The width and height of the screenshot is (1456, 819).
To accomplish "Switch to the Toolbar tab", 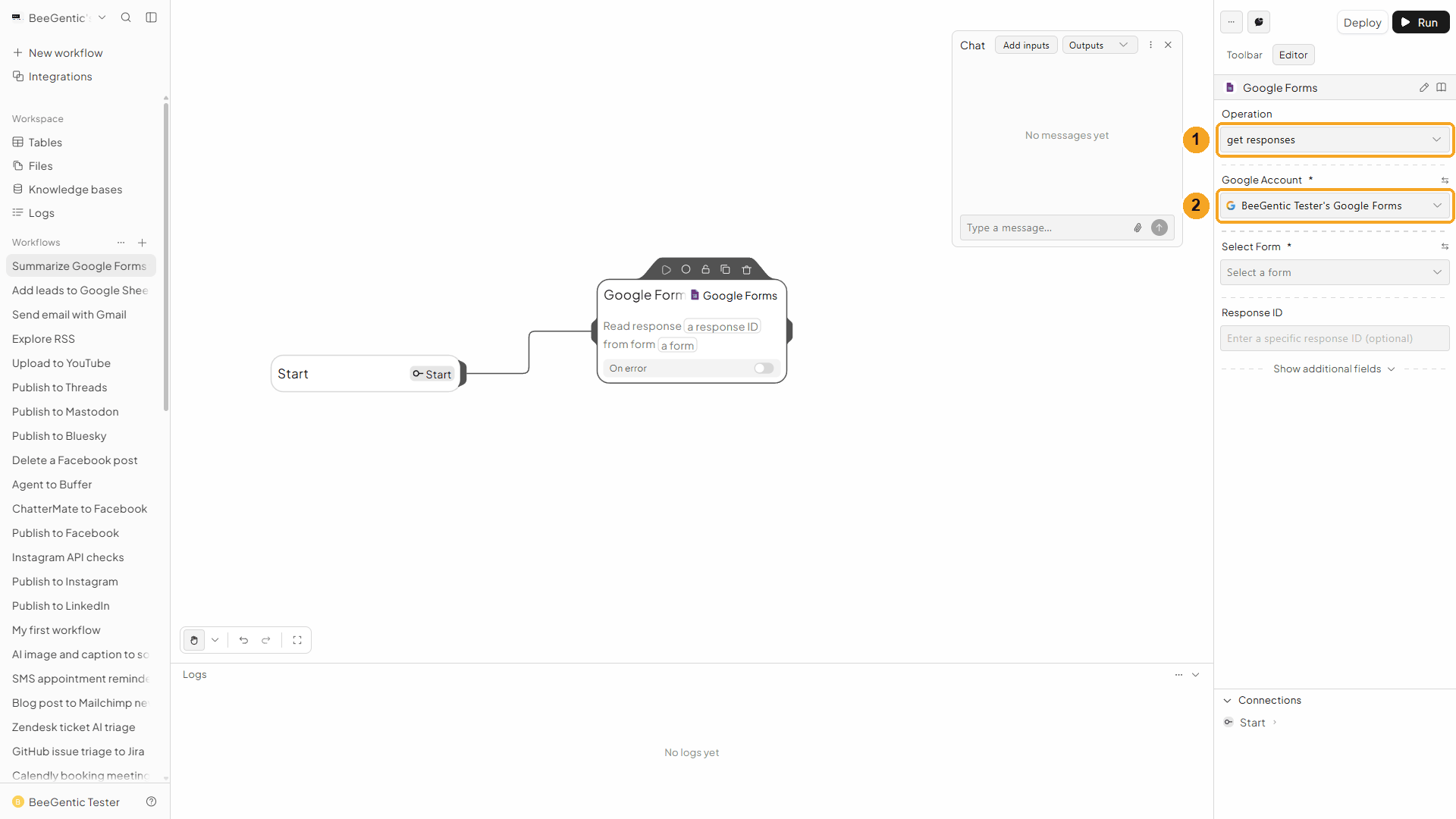I will [x=1244, y=55].
